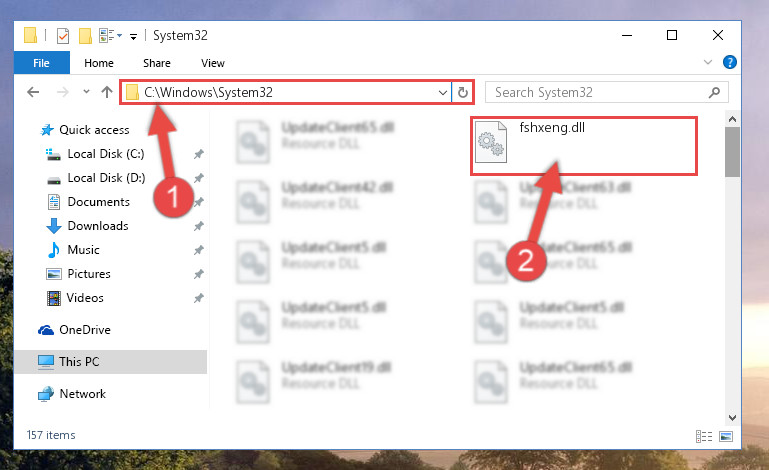The image size is (769, 470).
Task: Click the search magnifier icon
Action: 715,92
